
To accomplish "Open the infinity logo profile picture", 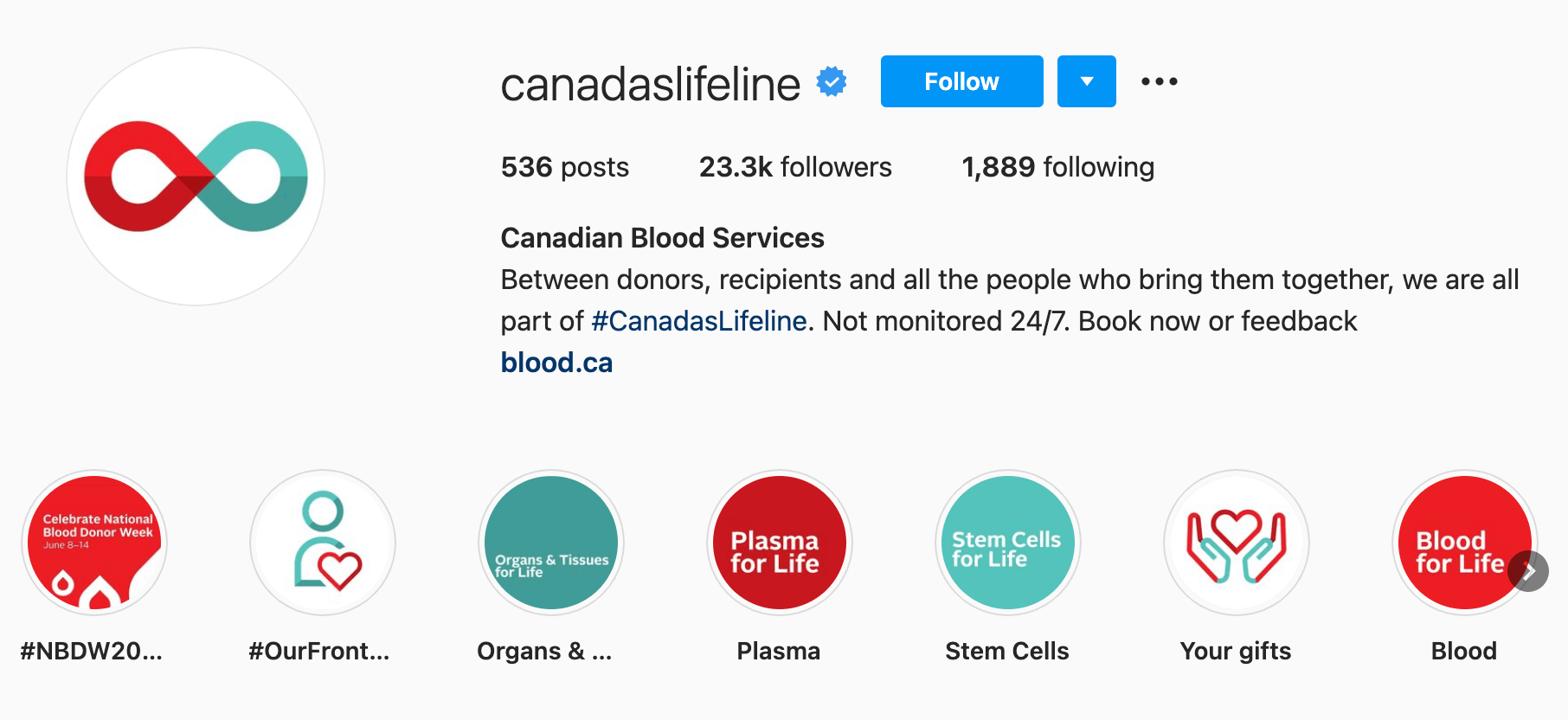I will pyautogui.click(x=196, y=177).
